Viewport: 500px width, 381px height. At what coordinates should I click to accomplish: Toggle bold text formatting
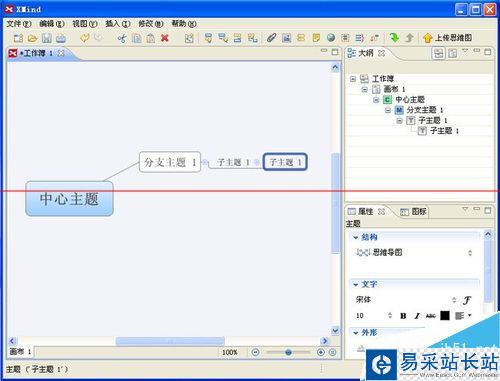click(x=403, y=316)
